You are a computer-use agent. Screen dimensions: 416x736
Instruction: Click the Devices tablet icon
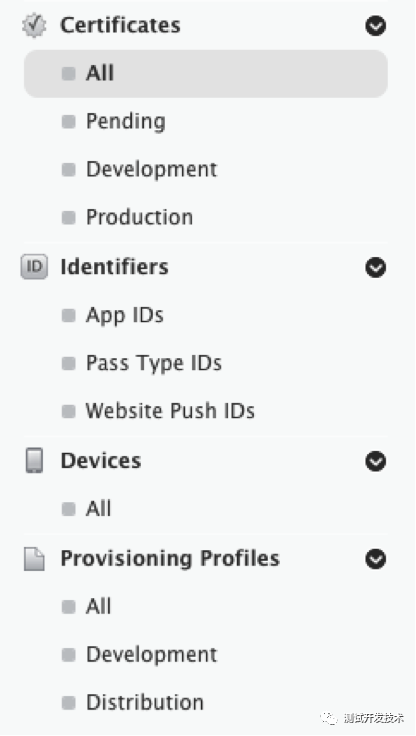tap(34, 460)
